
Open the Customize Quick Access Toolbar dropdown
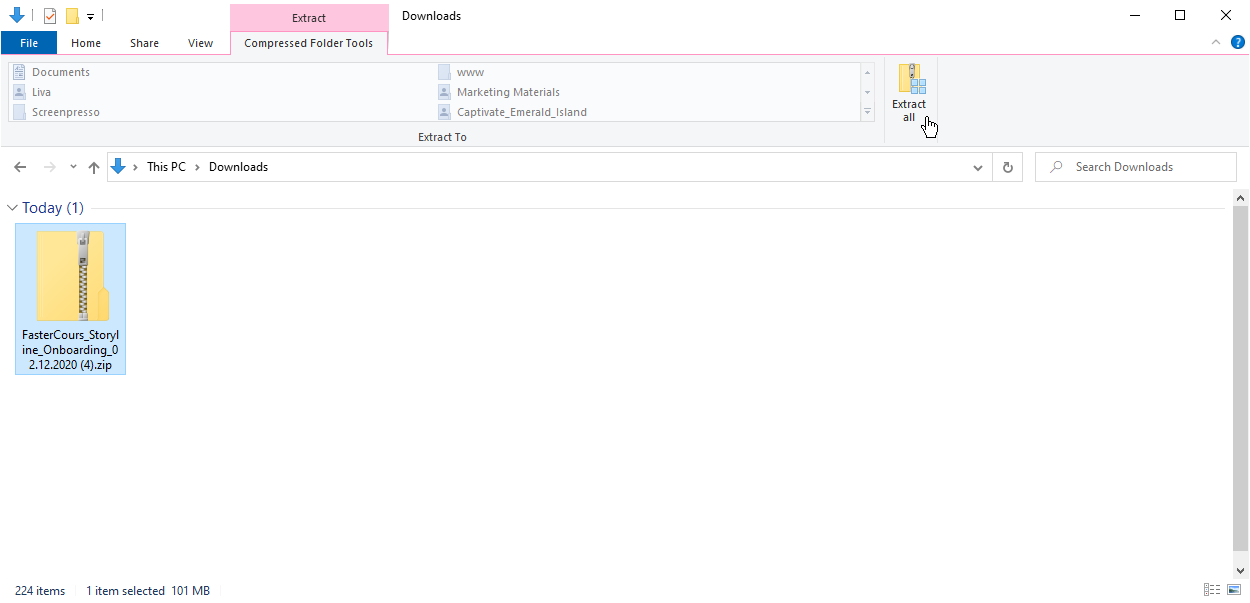pos(90,16)
